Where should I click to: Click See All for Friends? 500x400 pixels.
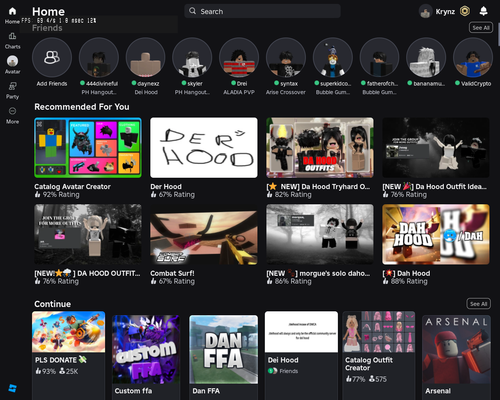[481, 28]
